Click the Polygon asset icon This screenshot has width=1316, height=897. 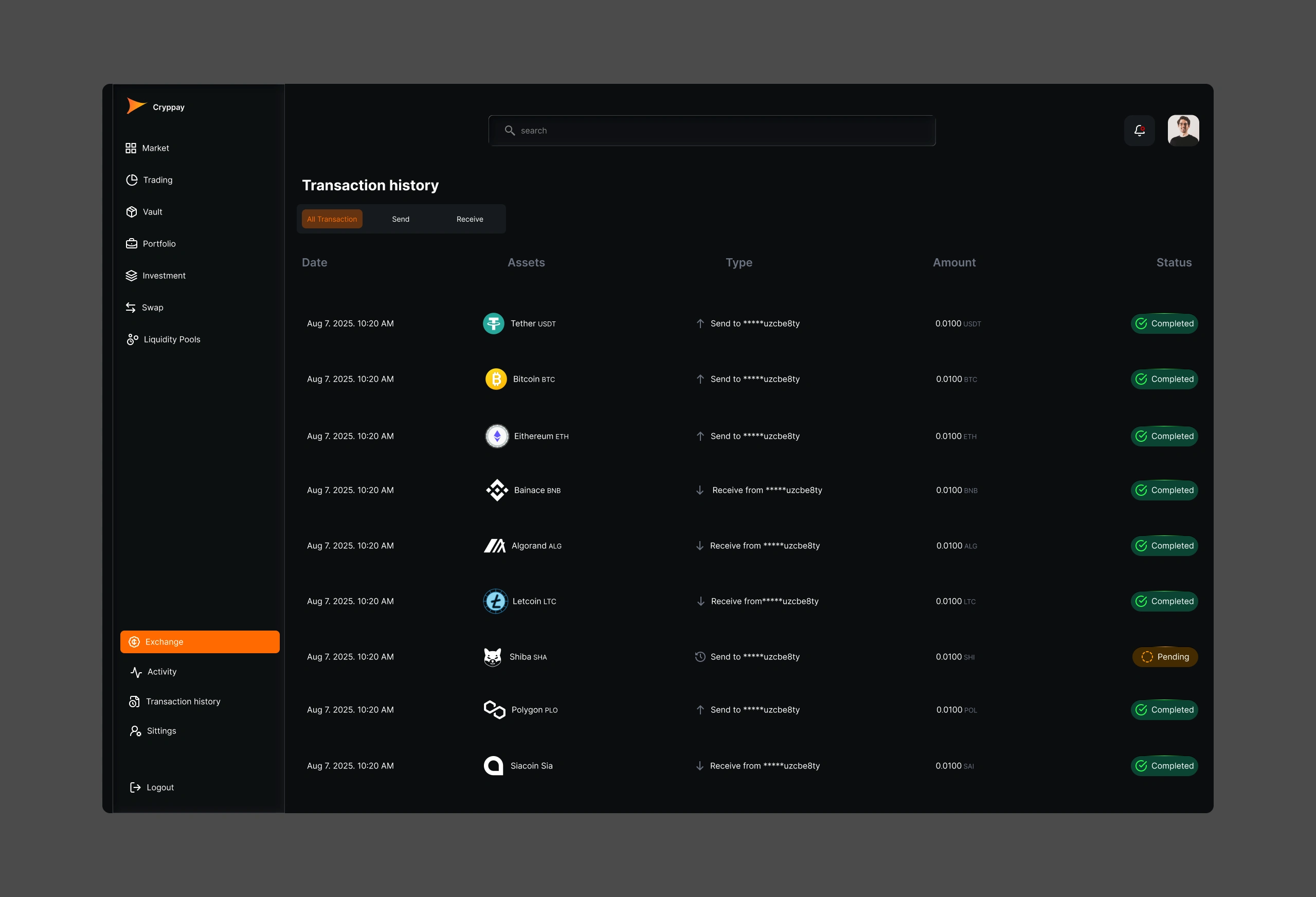click(x=494, y=710)
